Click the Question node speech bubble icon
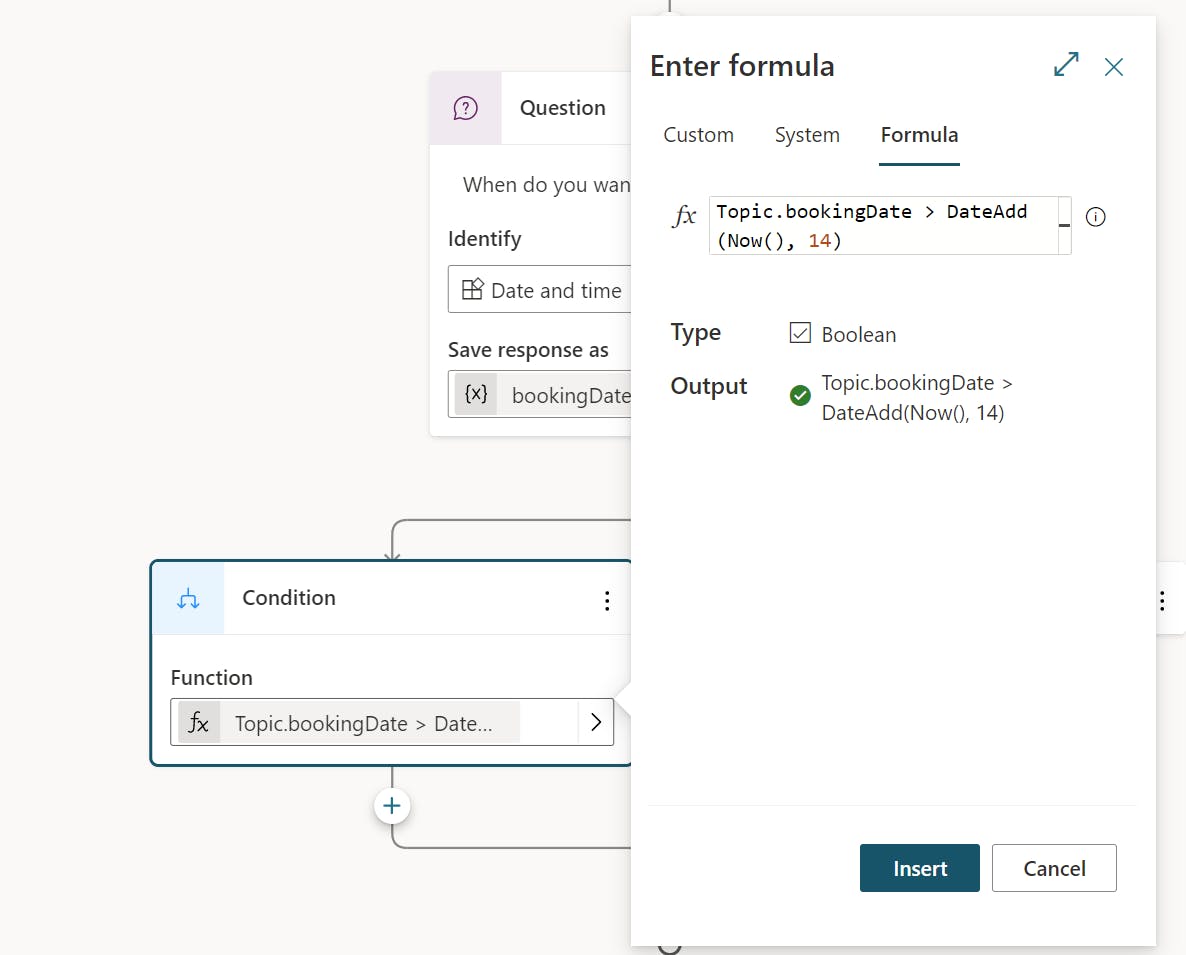The image size is (1186, 955). (465, 107)
